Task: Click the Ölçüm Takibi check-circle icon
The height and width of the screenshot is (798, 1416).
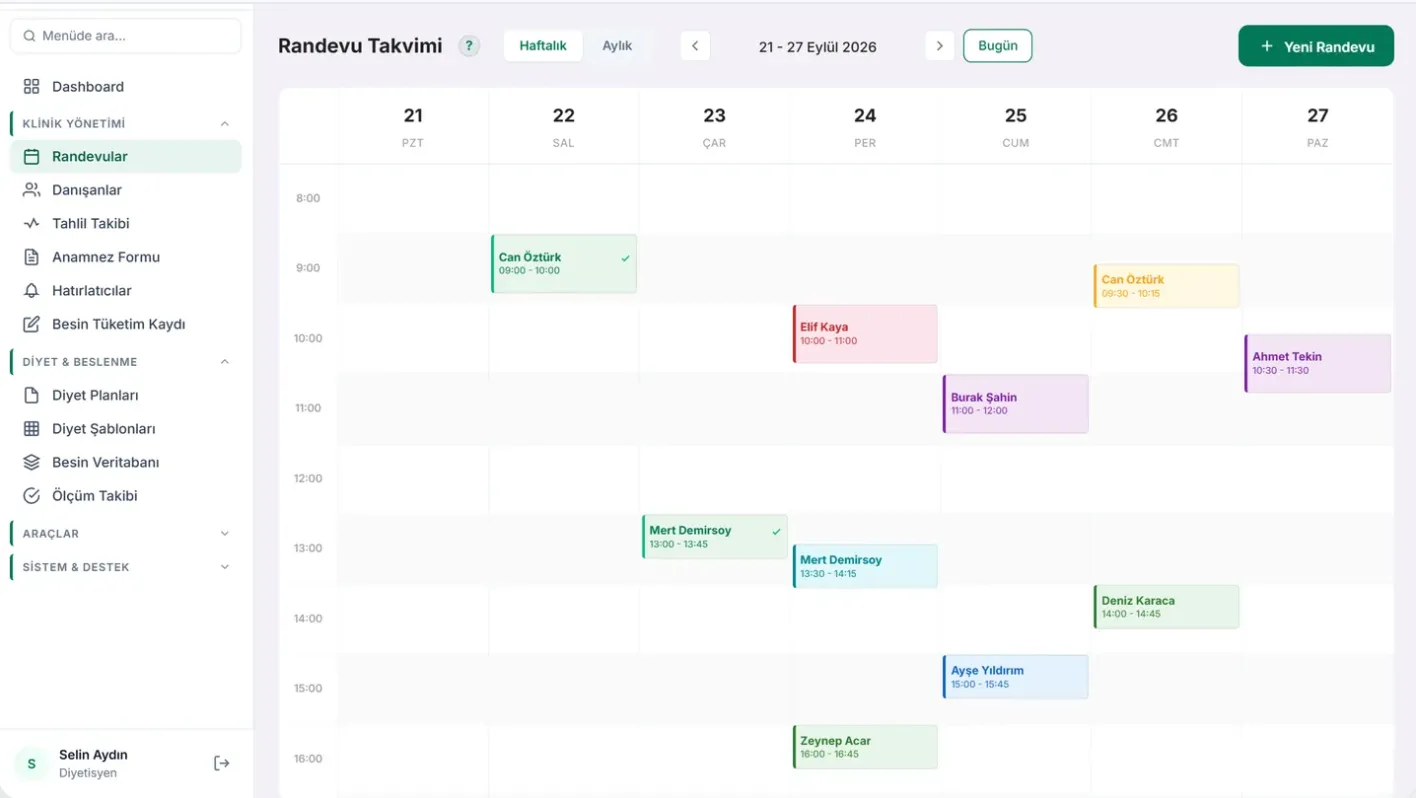Action: 32,496
